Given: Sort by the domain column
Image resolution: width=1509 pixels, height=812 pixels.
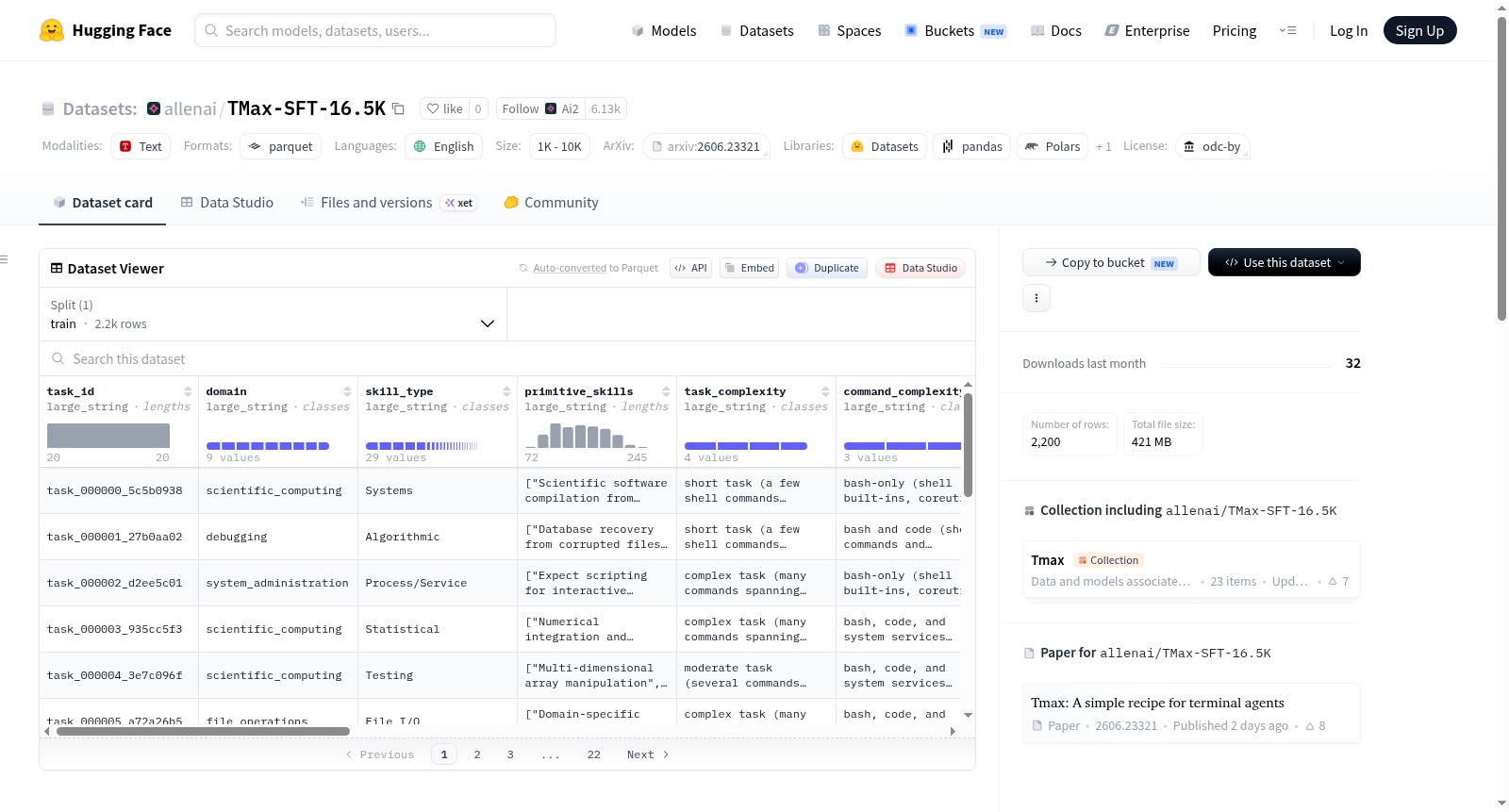Looking at the screenshot, I should pyautogui.click(x=347, y=391).
